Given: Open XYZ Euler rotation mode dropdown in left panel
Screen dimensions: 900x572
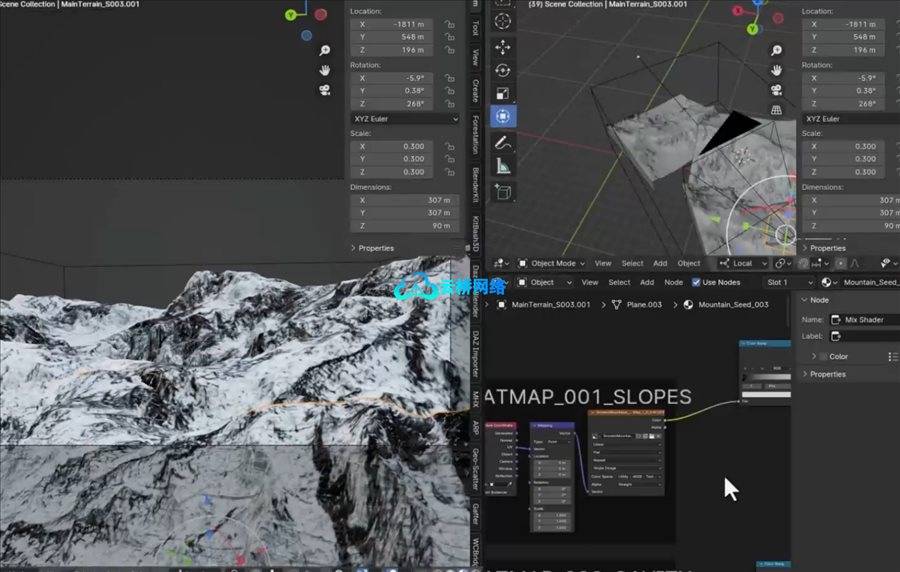Looking at the screenshot, I should tap(404, 118).
